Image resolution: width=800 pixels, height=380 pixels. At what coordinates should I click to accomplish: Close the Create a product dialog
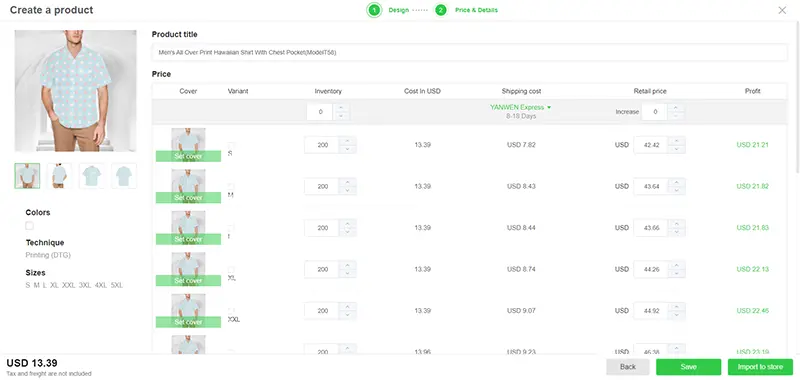coord(782,10)
